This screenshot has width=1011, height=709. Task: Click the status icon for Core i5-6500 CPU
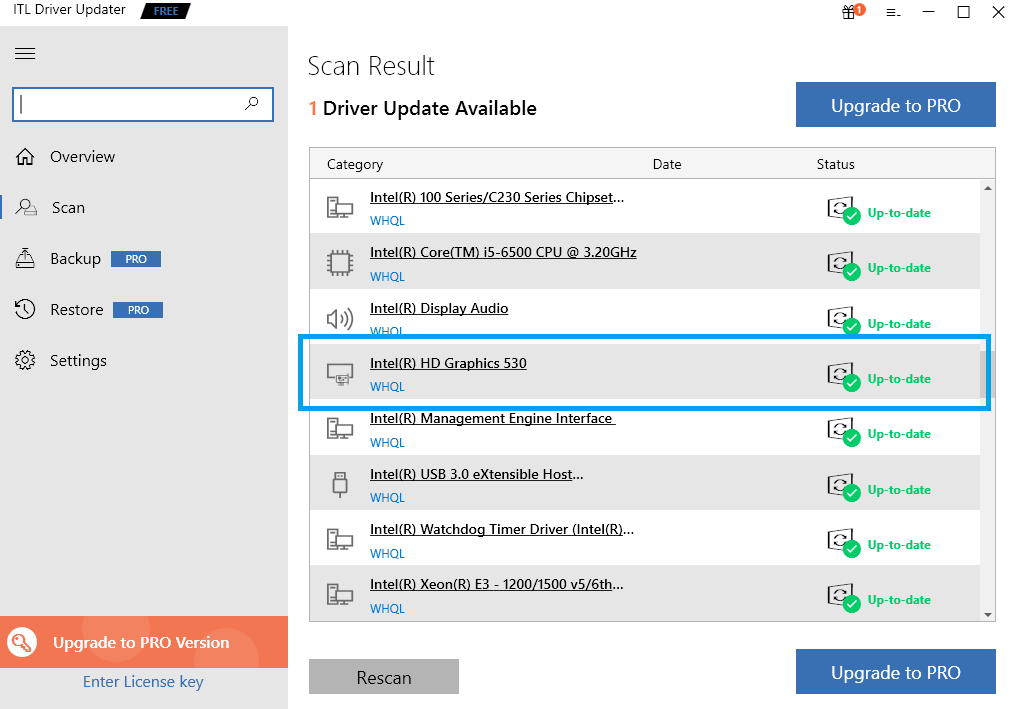[844, 266]
